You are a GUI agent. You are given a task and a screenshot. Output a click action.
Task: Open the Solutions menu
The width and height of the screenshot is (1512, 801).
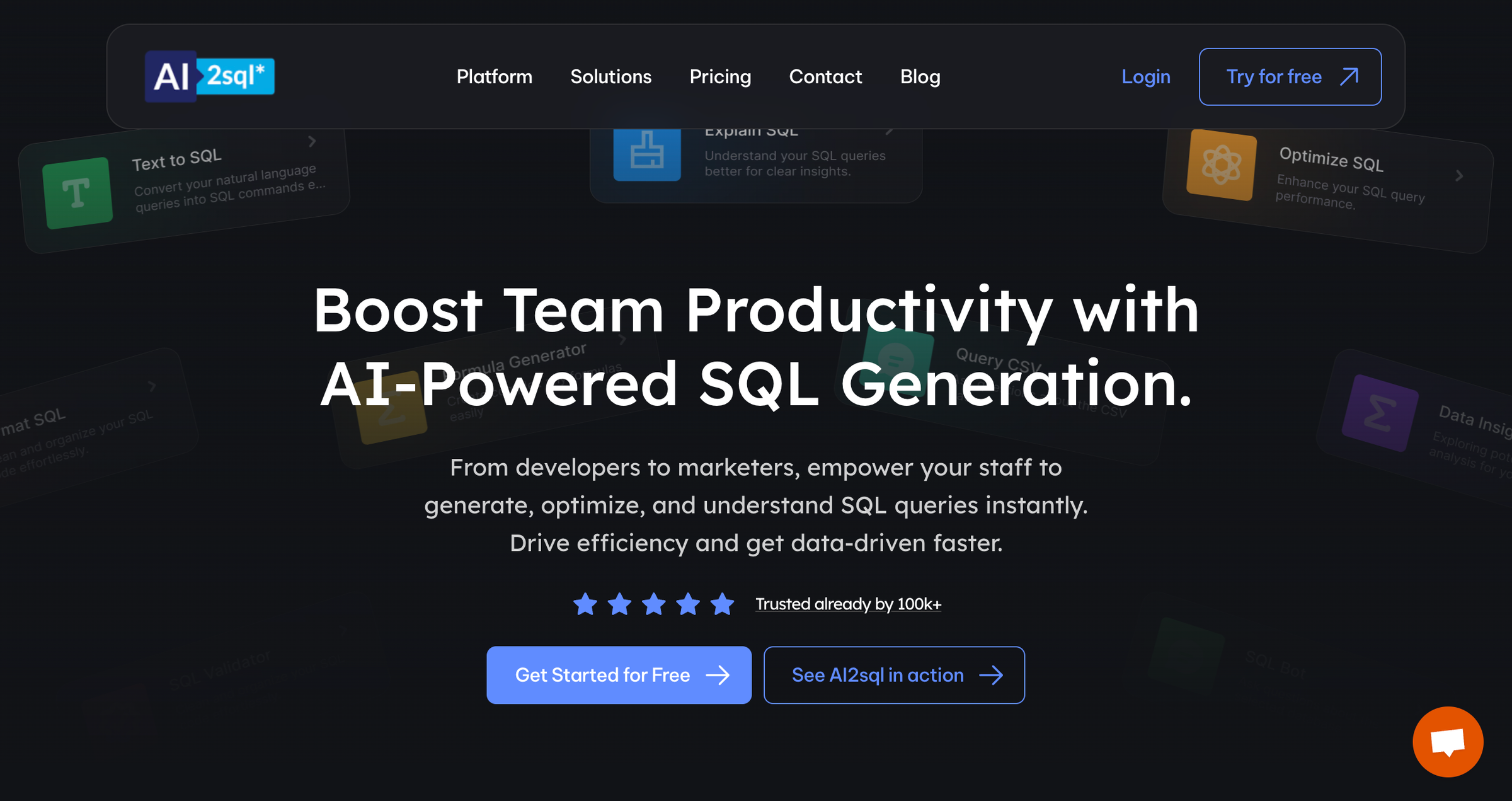[610, 77]
